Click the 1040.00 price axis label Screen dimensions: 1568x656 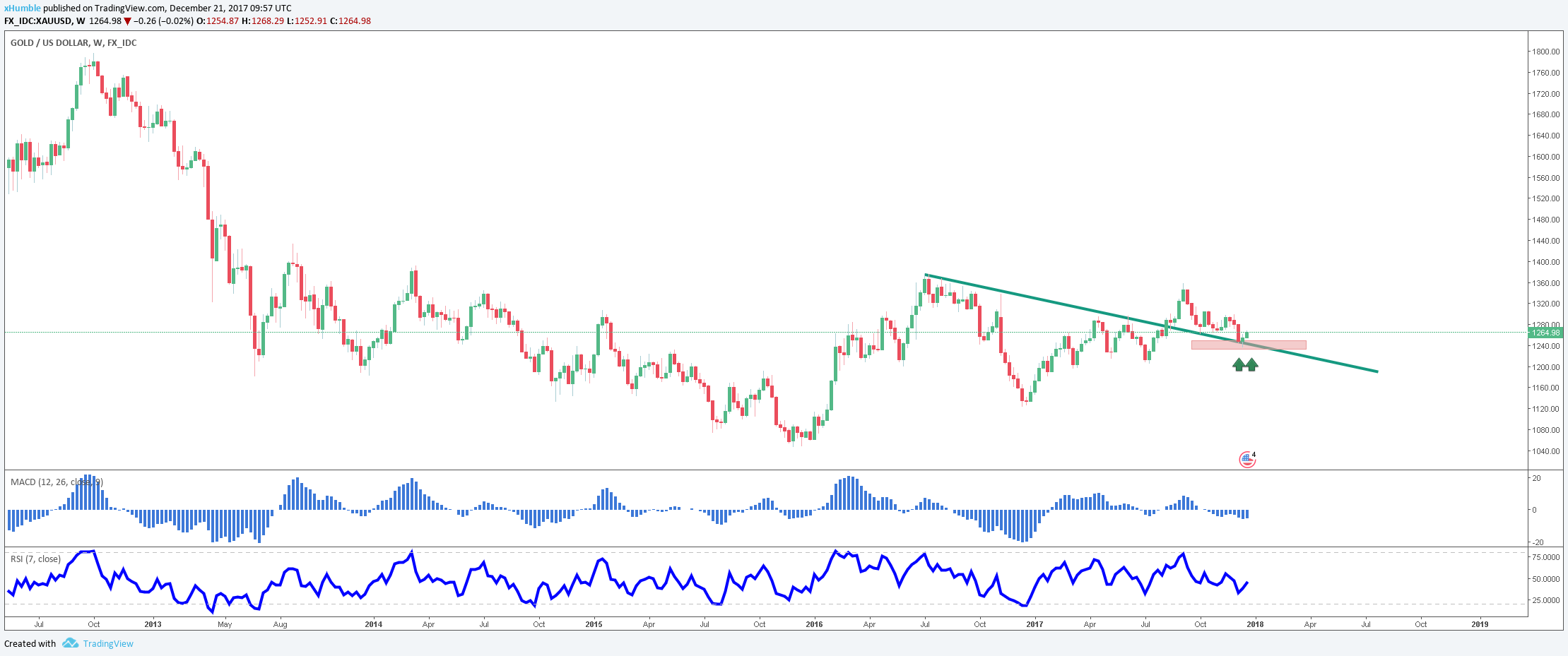coord(1545,451)
